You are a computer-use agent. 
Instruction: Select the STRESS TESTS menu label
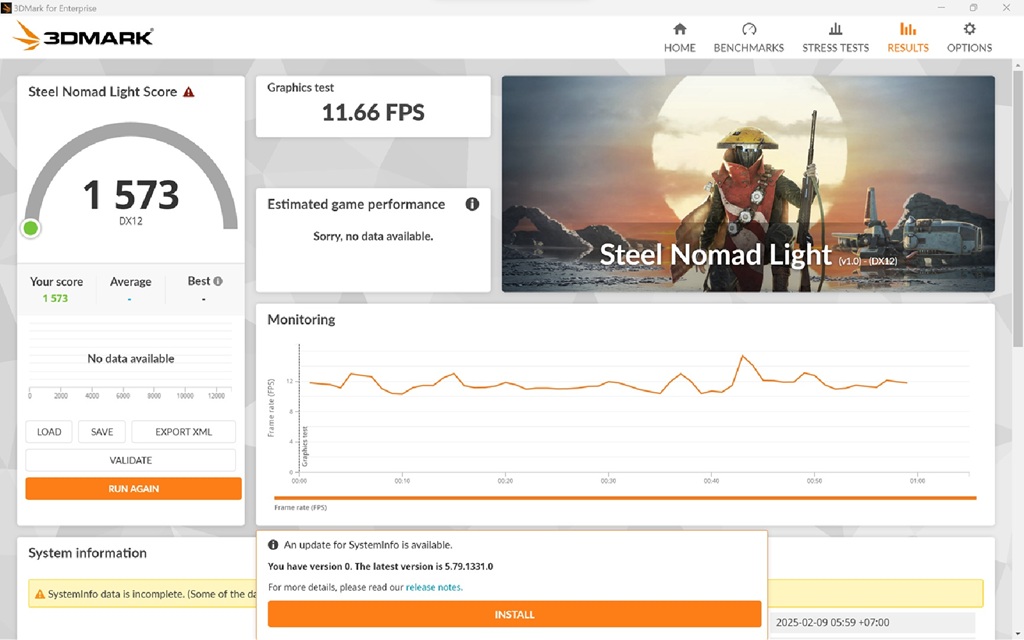(x=835, y=48)
